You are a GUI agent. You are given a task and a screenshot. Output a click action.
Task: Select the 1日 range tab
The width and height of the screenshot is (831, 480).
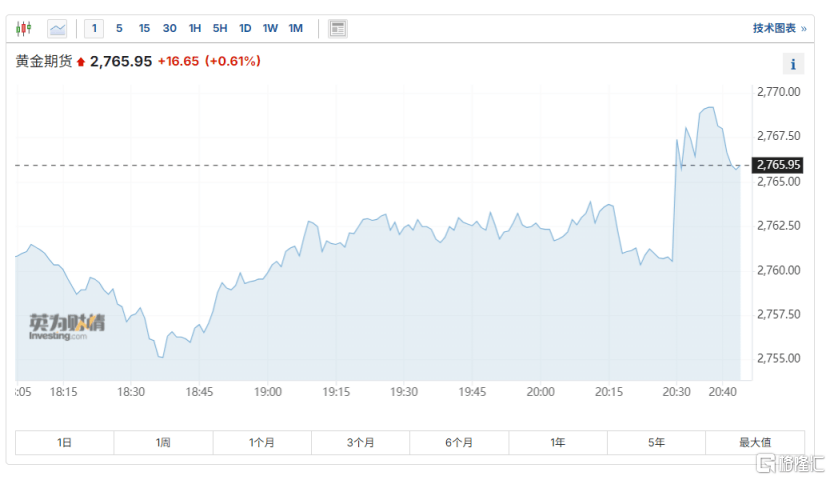(x=65, y=442)
